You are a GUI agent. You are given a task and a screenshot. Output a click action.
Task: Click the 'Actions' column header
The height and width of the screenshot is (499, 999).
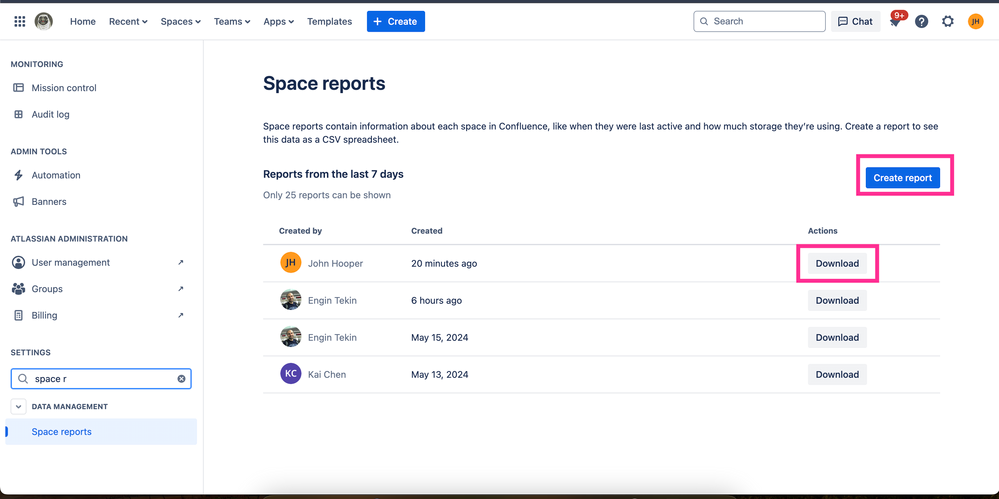pos(823,231)
